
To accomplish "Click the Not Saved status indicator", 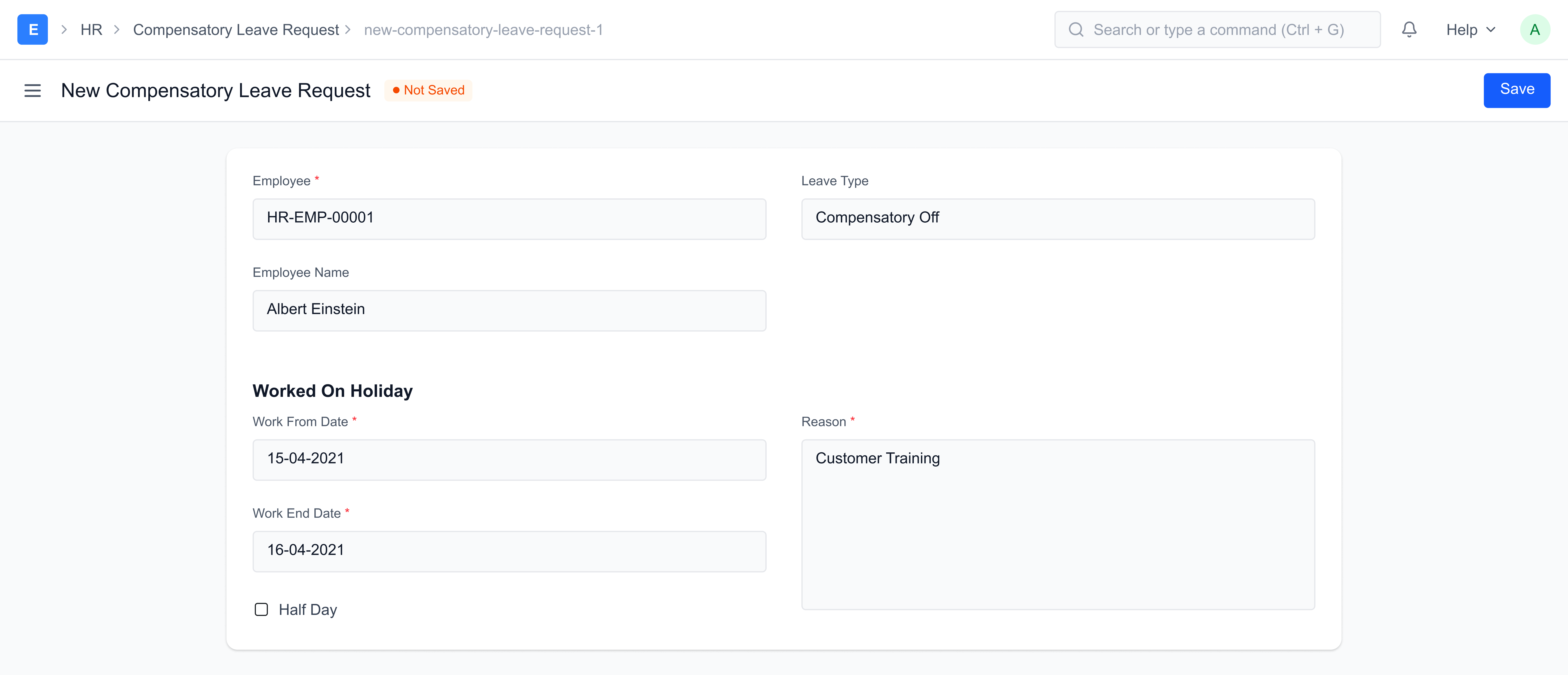I will pos(428,90).
